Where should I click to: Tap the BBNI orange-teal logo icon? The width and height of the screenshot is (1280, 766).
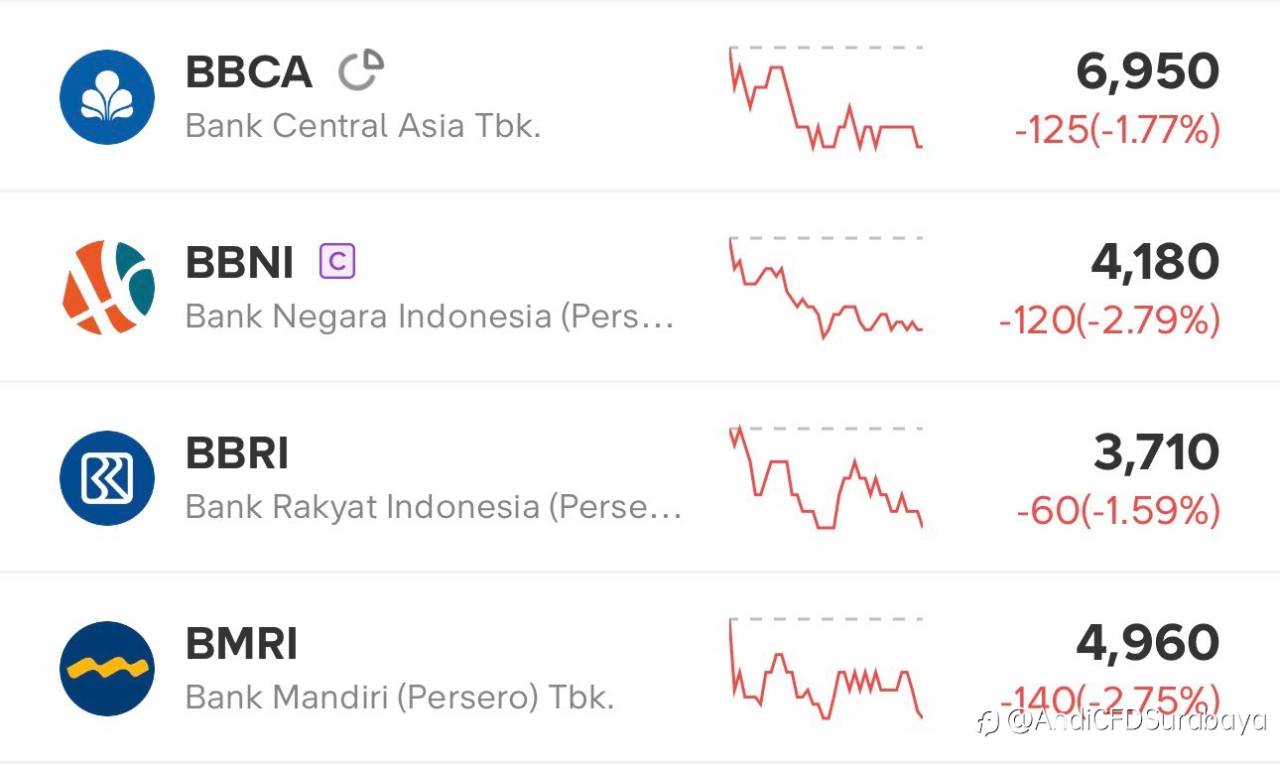click(108, 287)
